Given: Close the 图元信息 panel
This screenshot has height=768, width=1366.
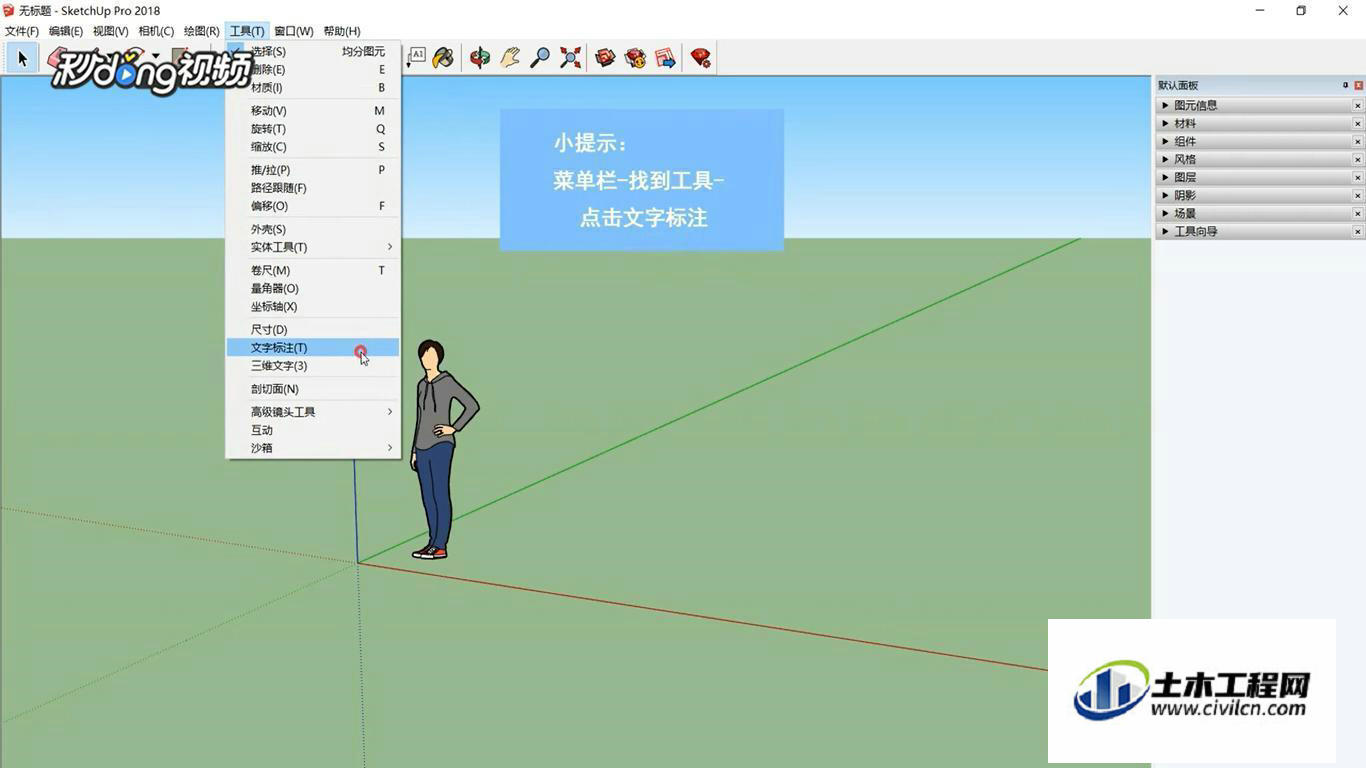Looking at the screenshot, I should [x=1358, y=105].
